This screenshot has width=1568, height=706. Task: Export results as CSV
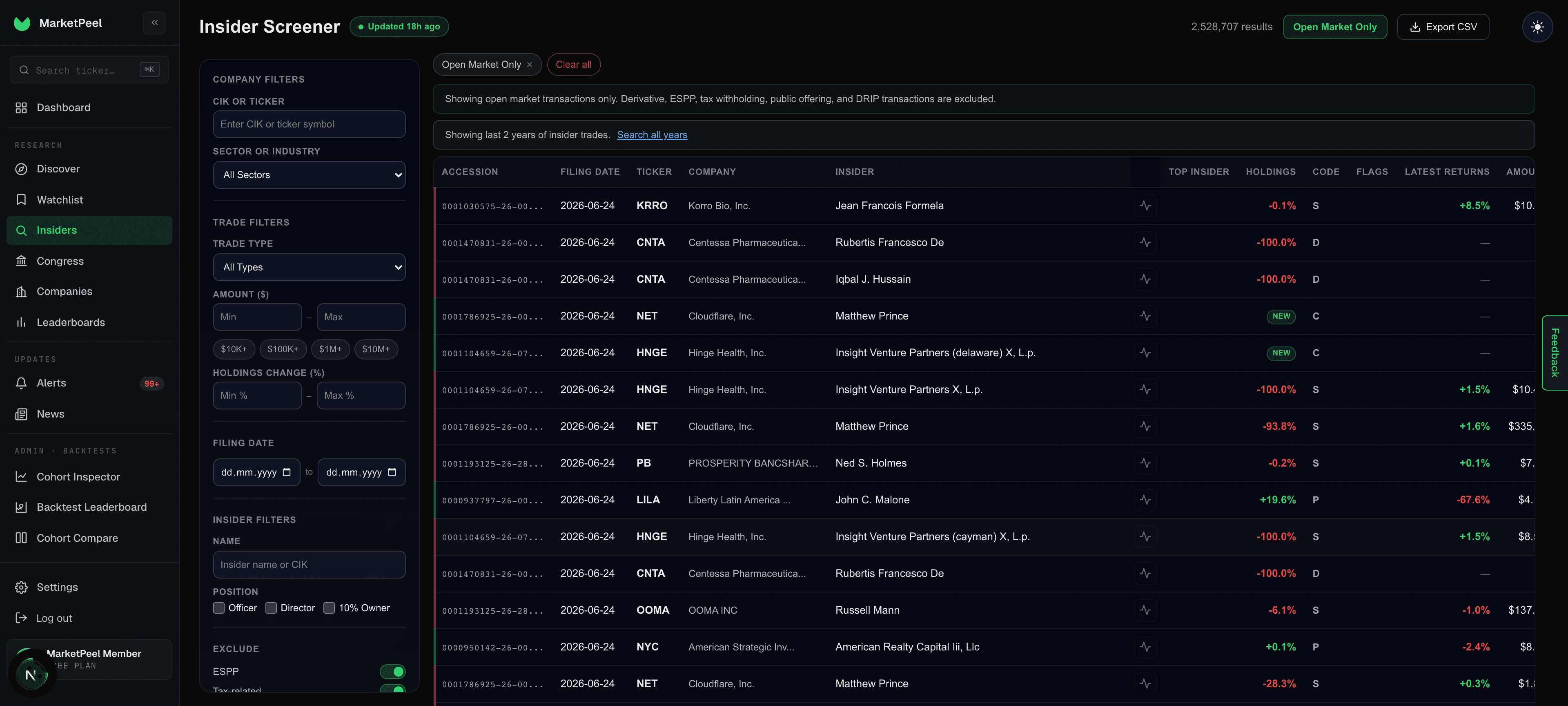pyautogui.click(x=1443, y=27)
